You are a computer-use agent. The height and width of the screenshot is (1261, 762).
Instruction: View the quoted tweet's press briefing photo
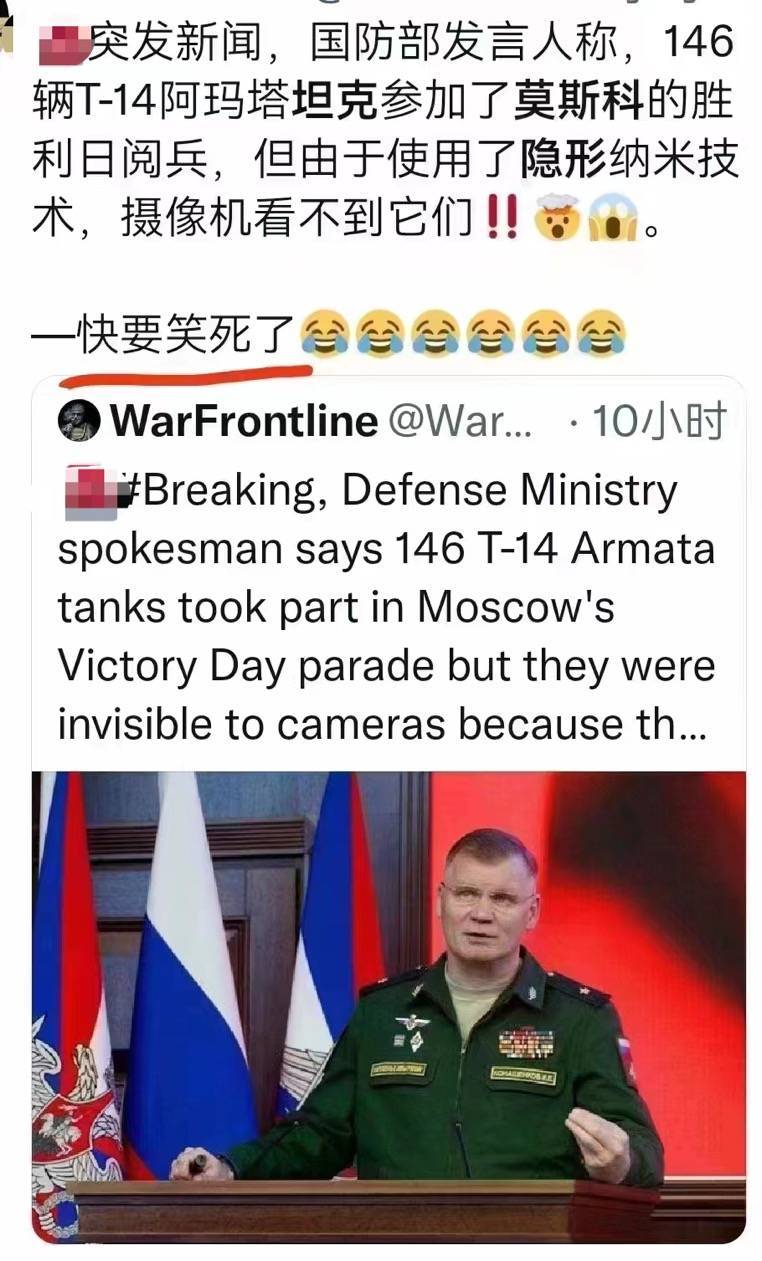tap(389, 1006)
